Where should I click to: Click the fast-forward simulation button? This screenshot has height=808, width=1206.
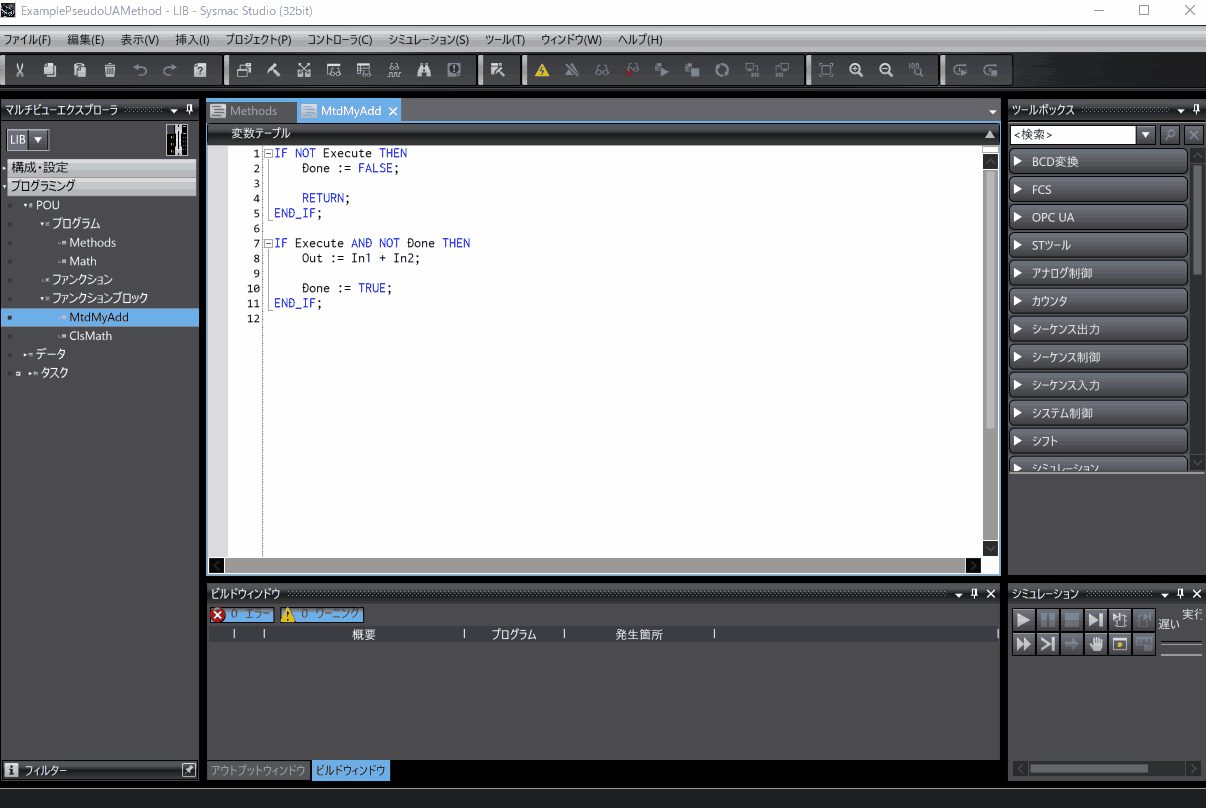(x=1024, y=644)
